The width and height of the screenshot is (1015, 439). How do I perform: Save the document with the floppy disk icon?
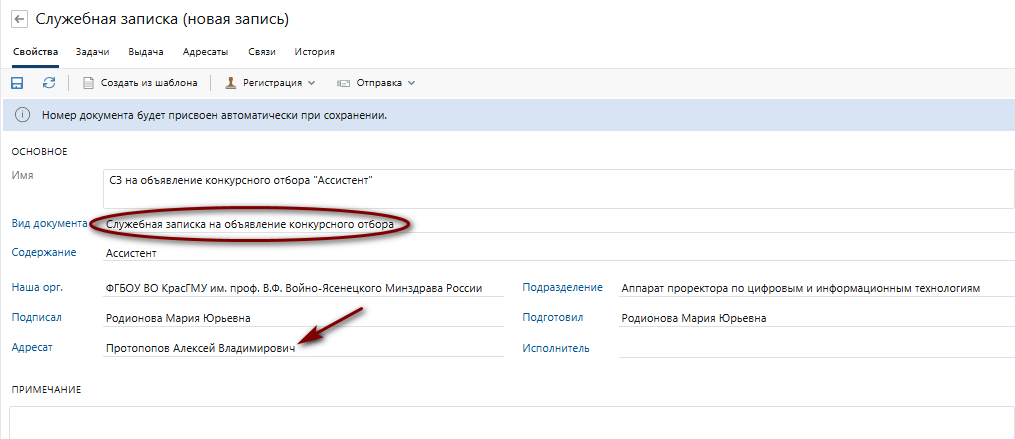point(17,83)
